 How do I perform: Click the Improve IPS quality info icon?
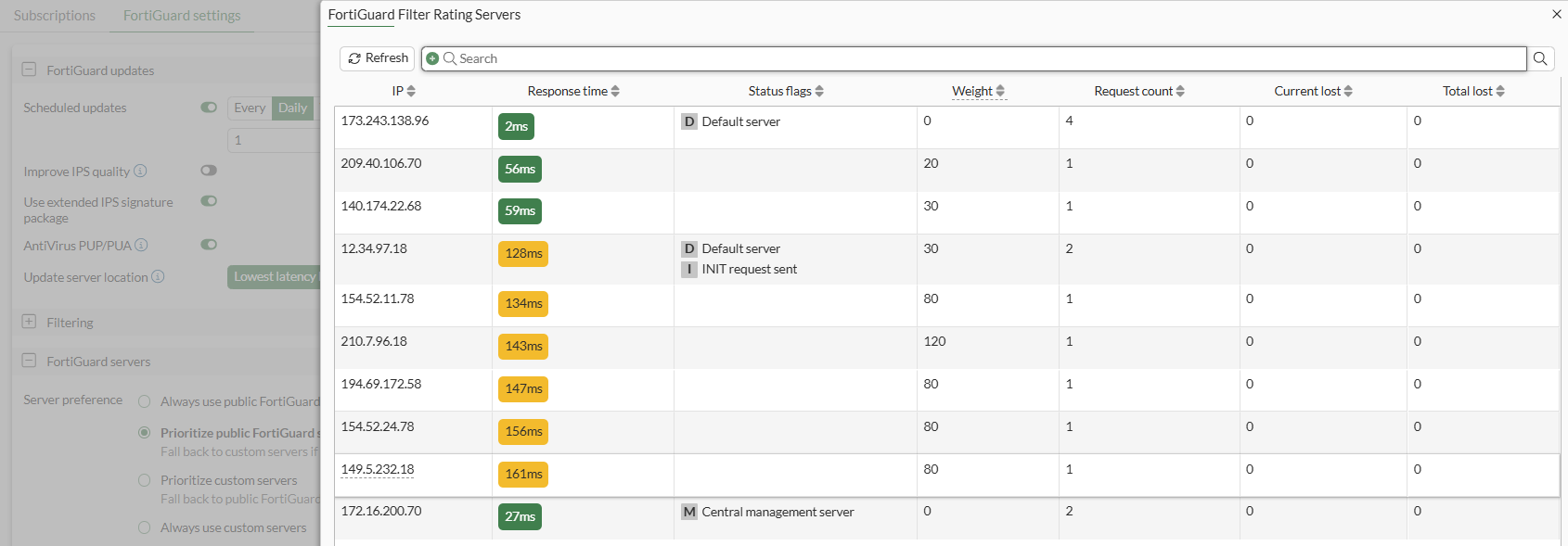click(x=140, y=171)
